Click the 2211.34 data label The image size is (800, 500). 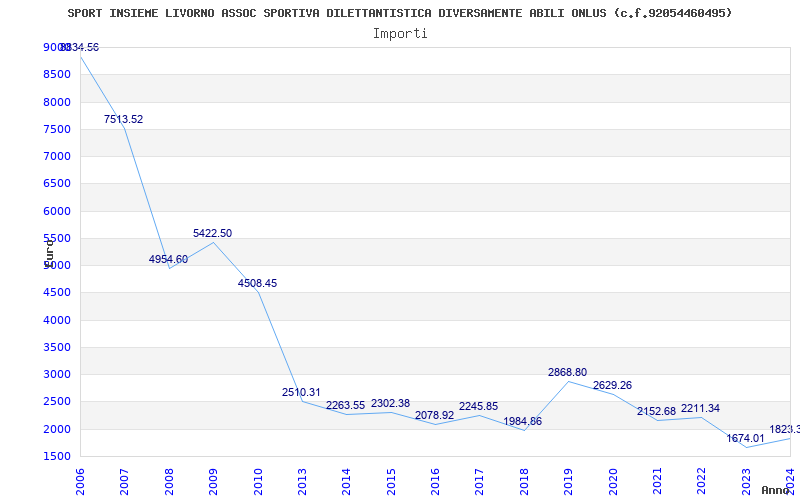pos(700,408)
